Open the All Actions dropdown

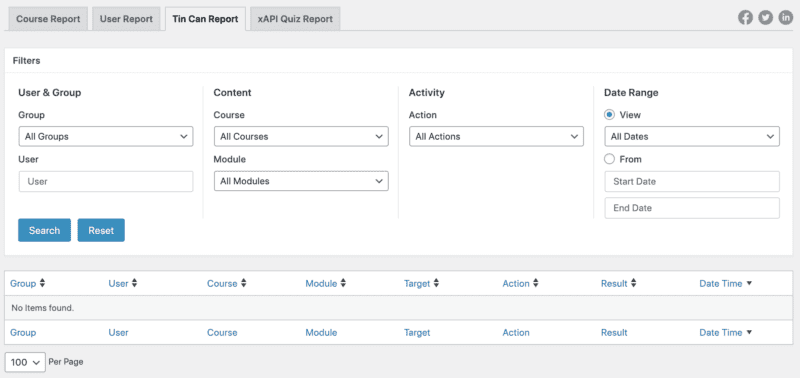click(x=496, y=137)
